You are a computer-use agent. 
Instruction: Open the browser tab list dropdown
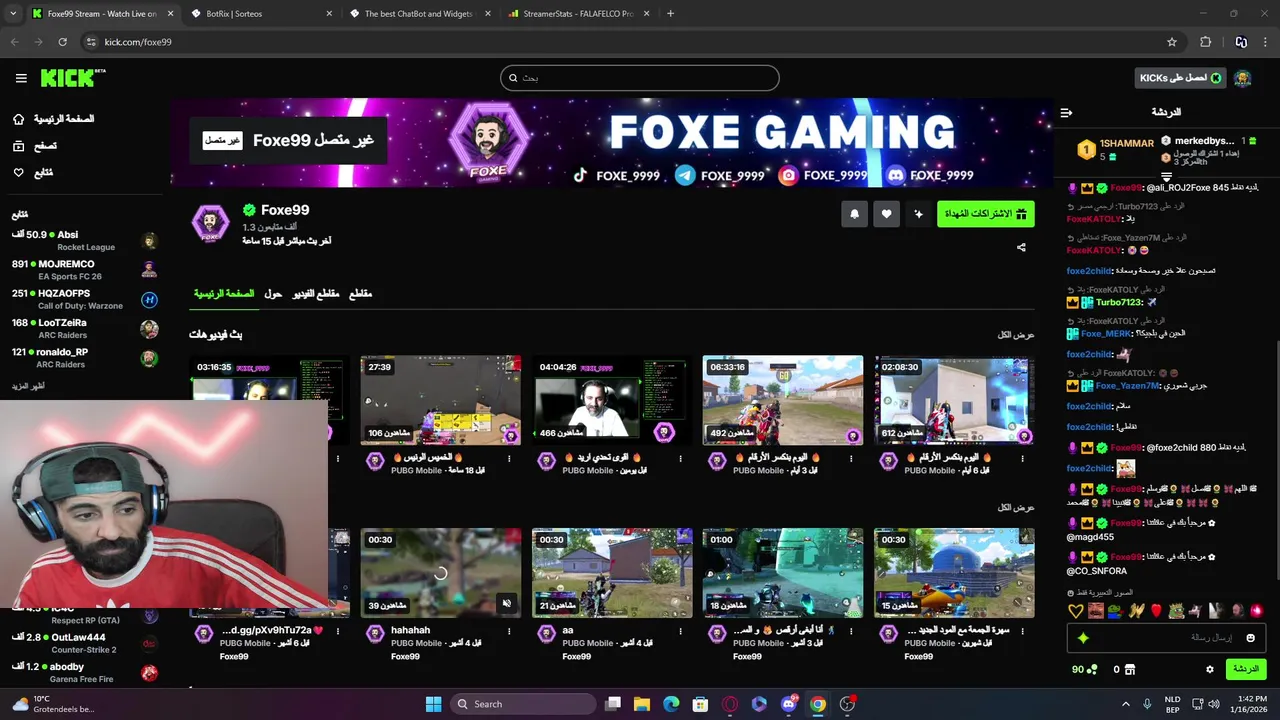13,14
